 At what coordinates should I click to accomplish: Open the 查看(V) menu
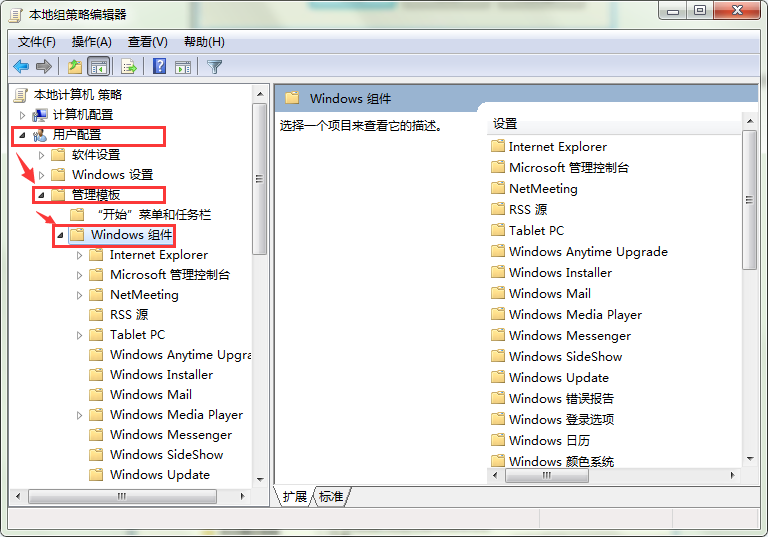point(147,41)
